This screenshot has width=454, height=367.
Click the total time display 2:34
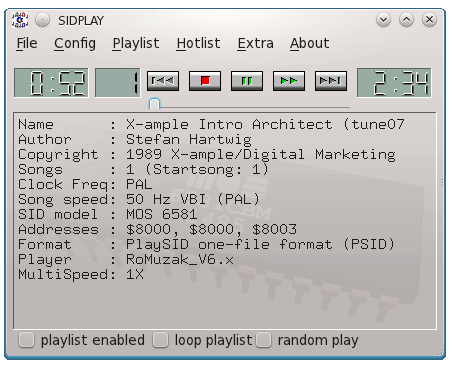394,83
